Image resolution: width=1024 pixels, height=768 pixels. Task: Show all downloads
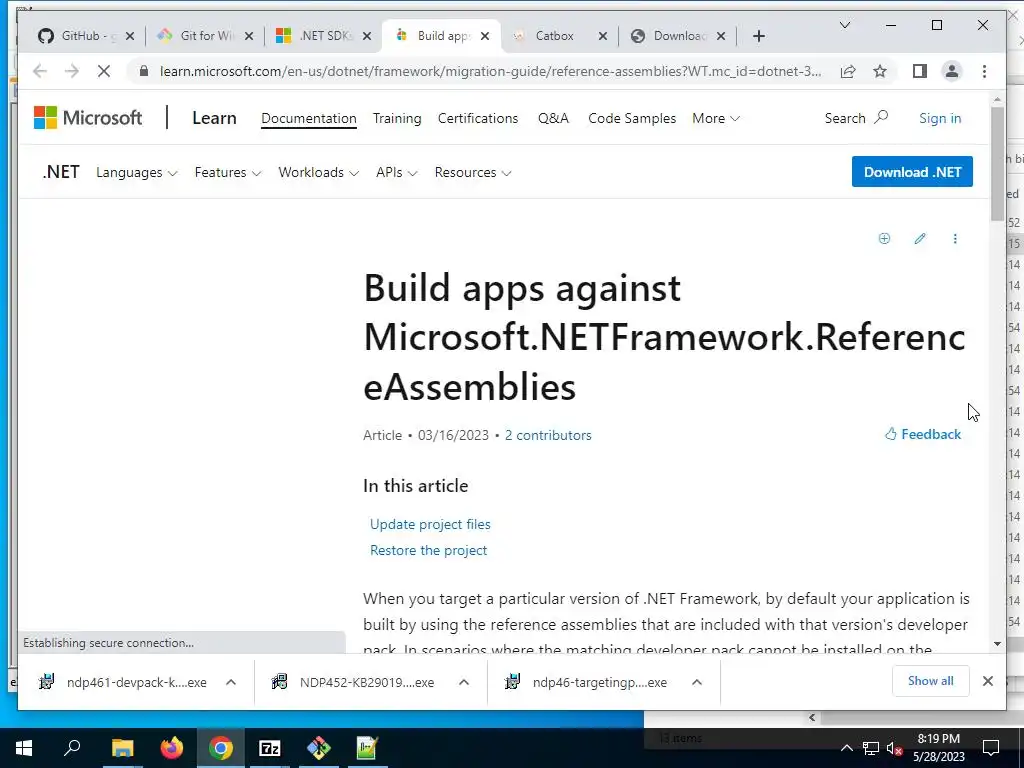pyautogui.click(x=931, y=681)
